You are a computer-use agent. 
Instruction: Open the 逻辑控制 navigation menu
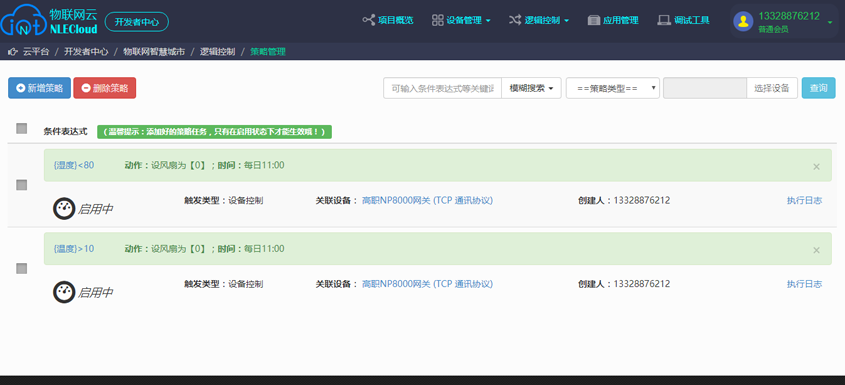(x=539, y=20)
